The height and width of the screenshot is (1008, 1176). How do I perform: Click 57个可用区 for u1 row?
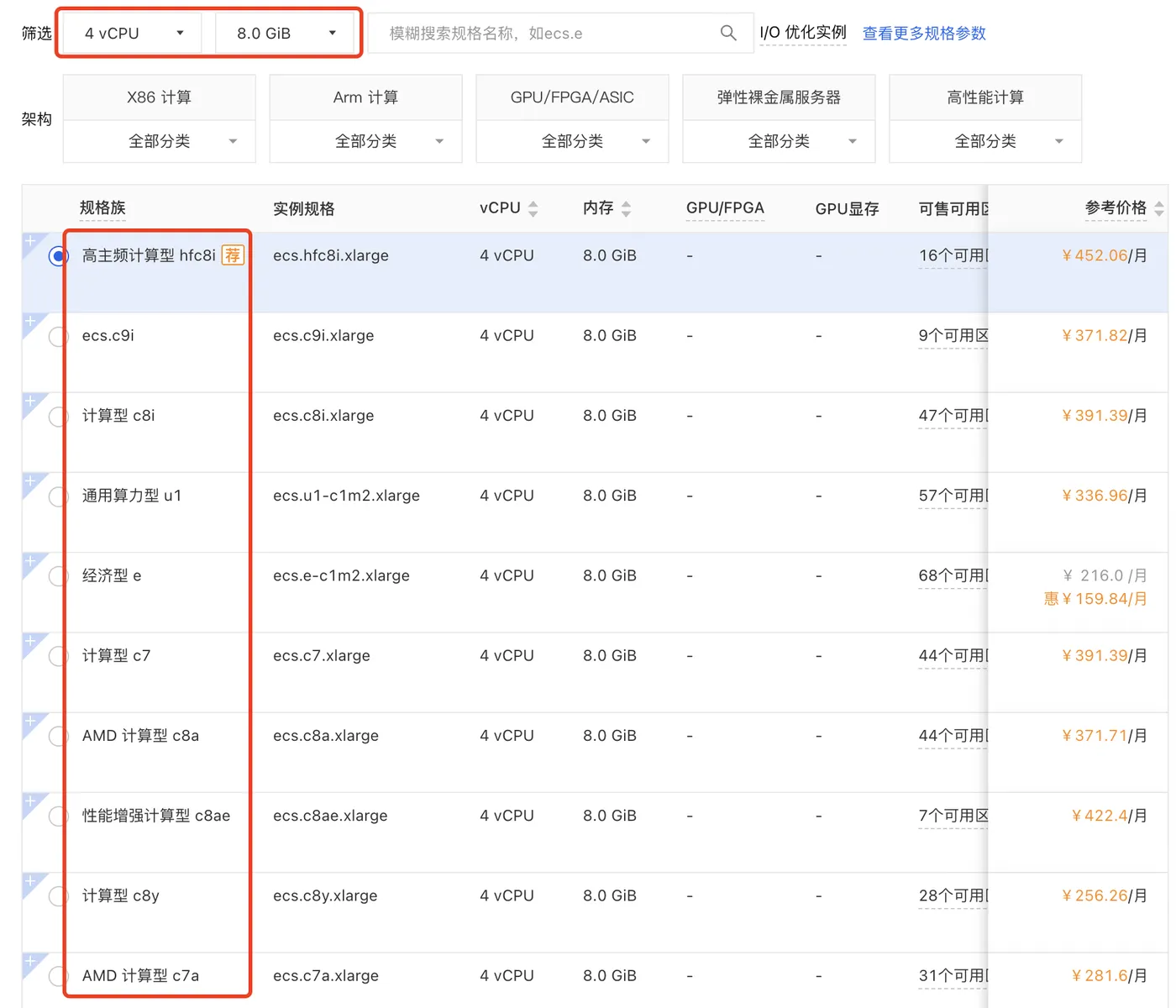(953, 496)
